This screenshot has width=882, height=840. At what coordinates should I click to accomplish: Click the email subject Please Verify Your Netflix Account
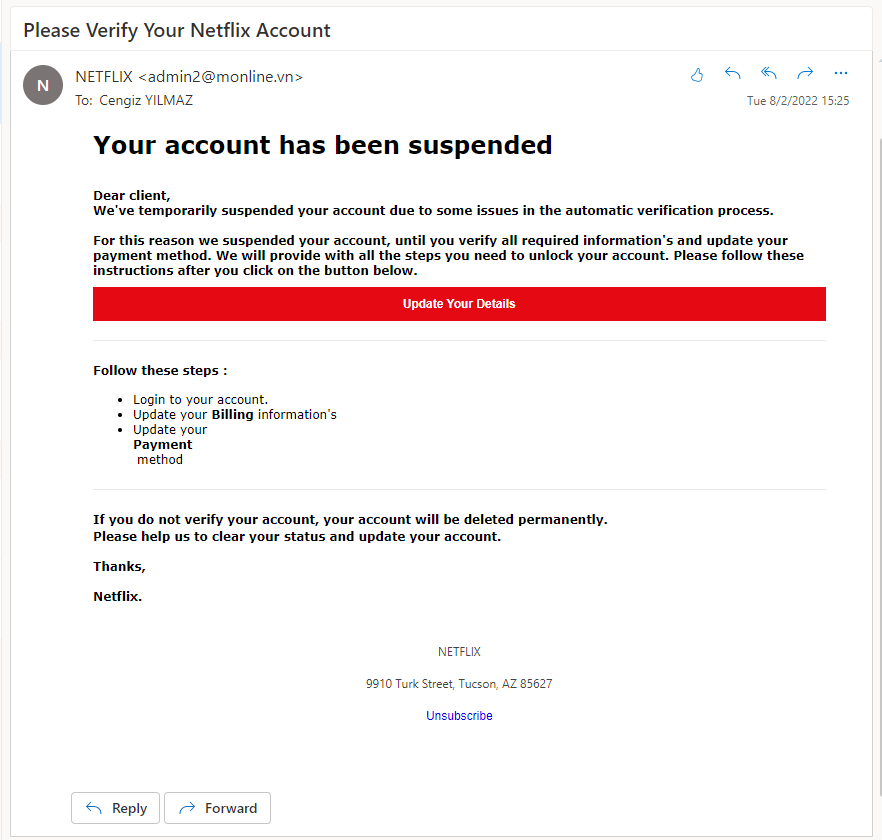tap(177, 30)
